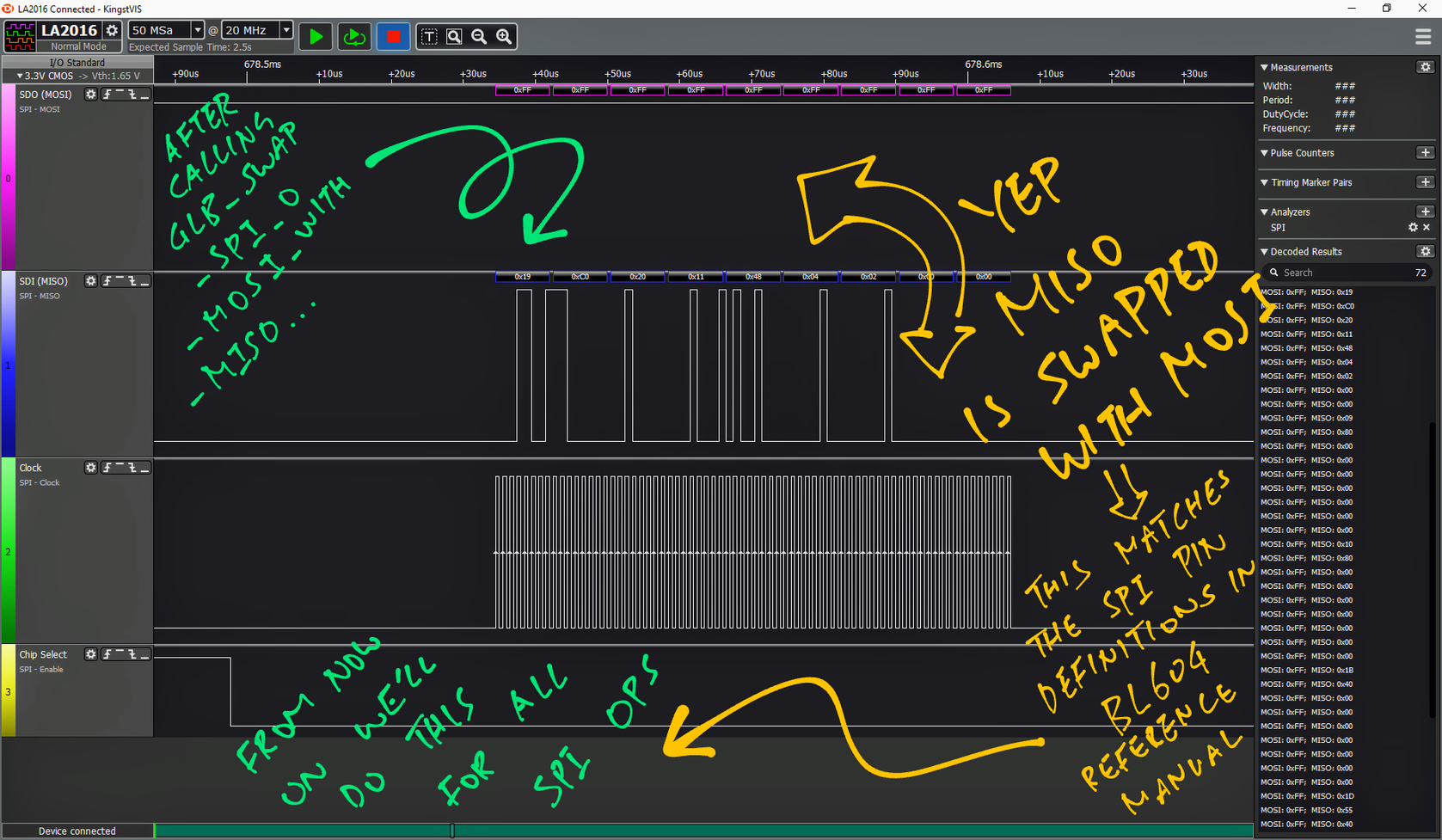Click the zoom out magnifier icon
Viewport: 1442px width, 840px height.
479,36
